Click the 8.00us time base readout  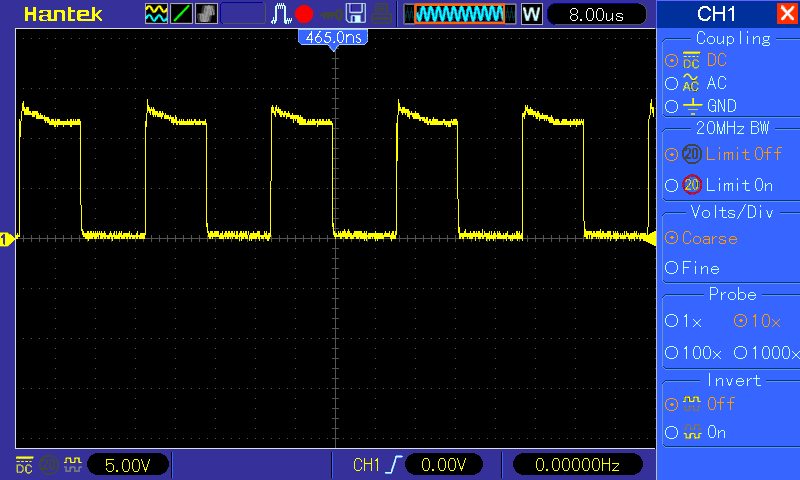(596, 14)
